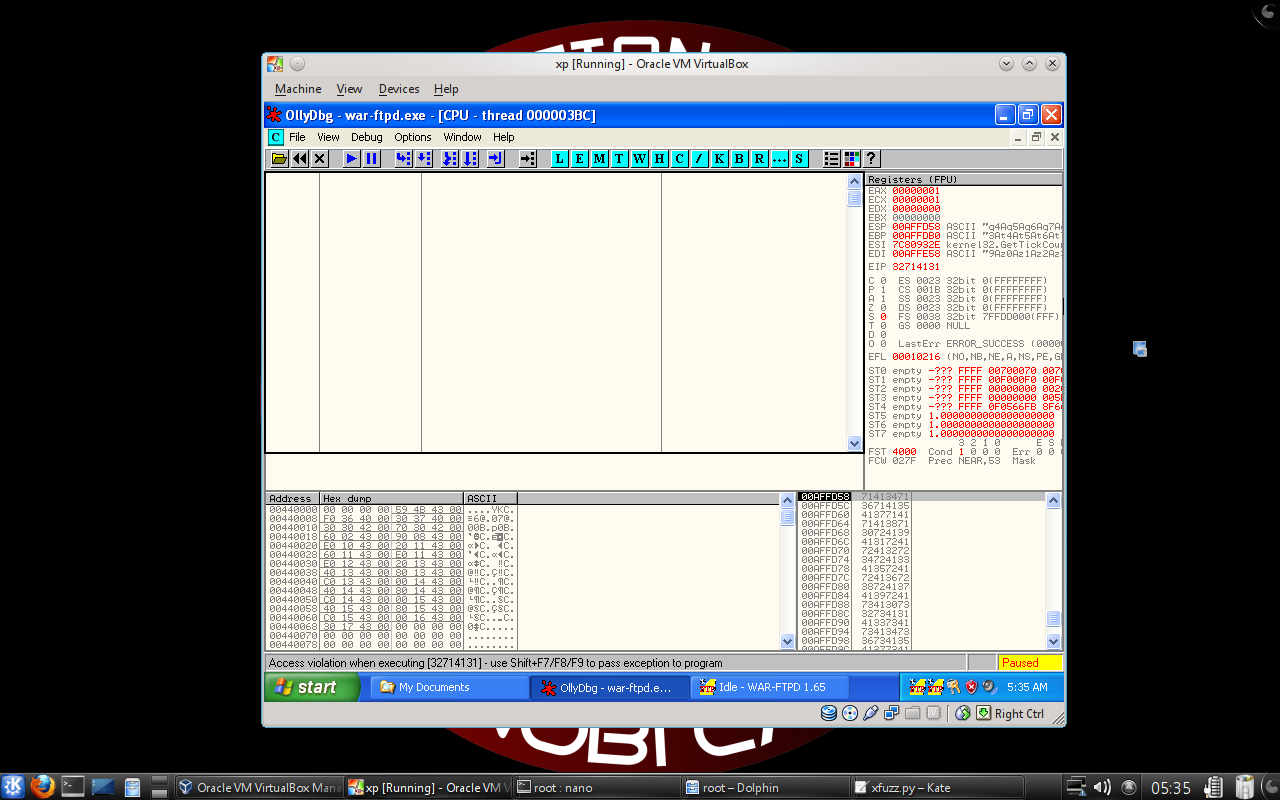The width and height of the screenshot is (1280, 800).
Task: Show Breakpoints using the B icon
Action: 738,158
